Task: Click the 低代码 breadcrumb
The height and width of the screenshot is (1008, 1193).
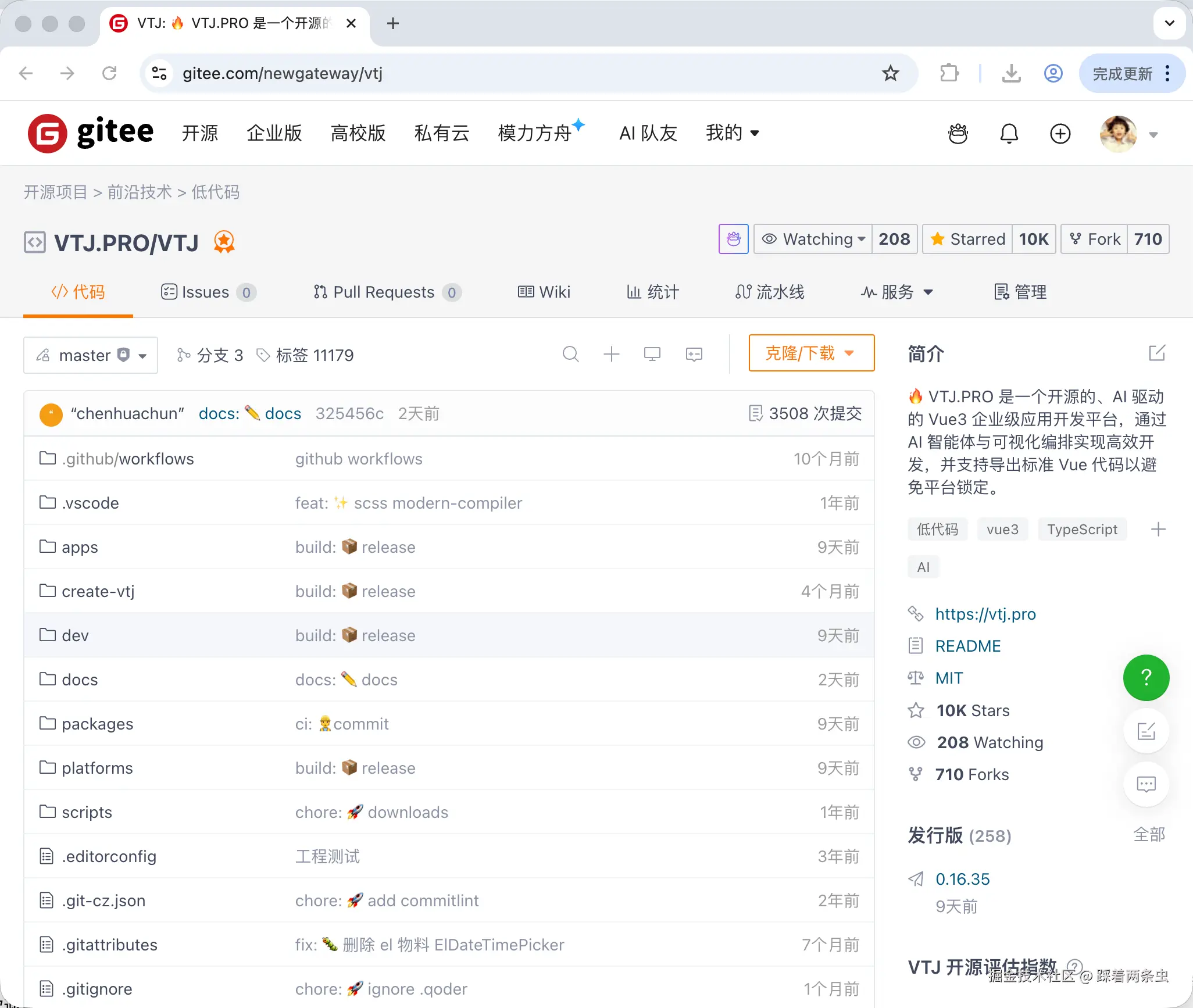Action: (x=215, y=192)
